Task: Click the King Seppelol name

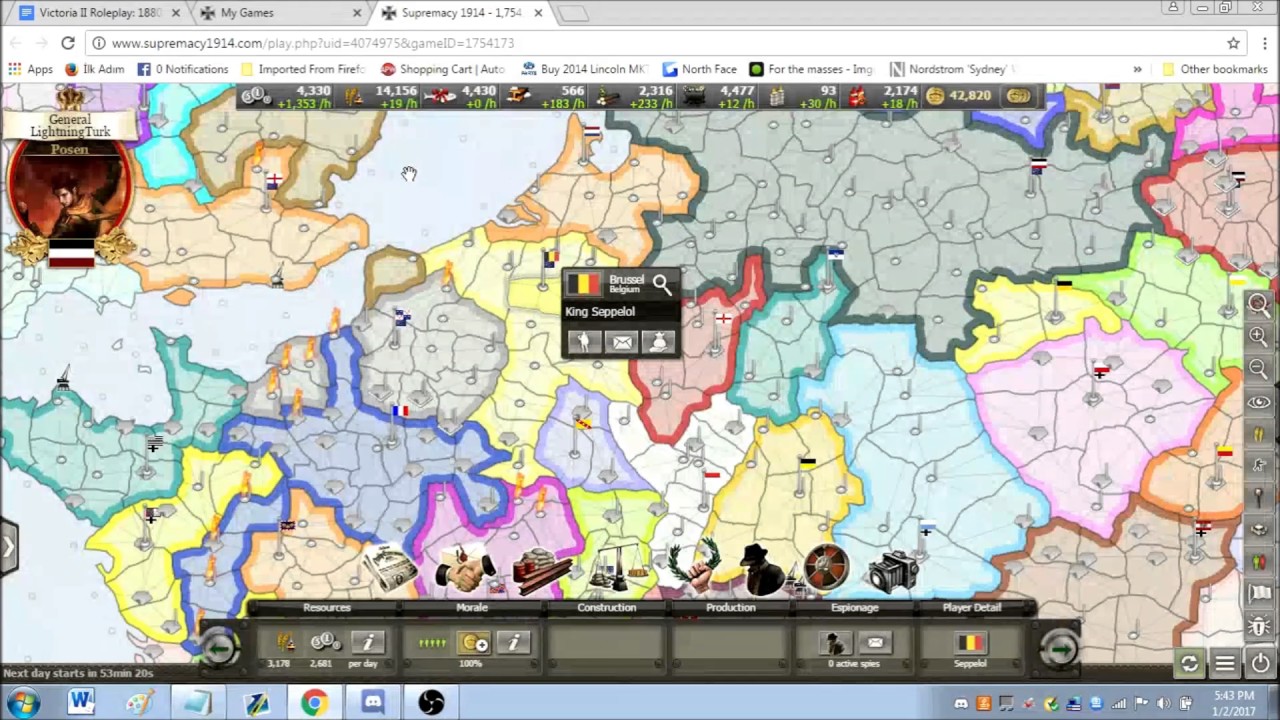Action: [600, 312]
